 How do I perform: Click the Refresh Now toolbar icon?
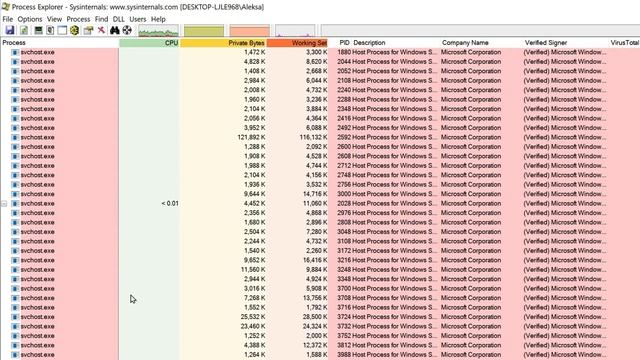[x=24, y=30]
